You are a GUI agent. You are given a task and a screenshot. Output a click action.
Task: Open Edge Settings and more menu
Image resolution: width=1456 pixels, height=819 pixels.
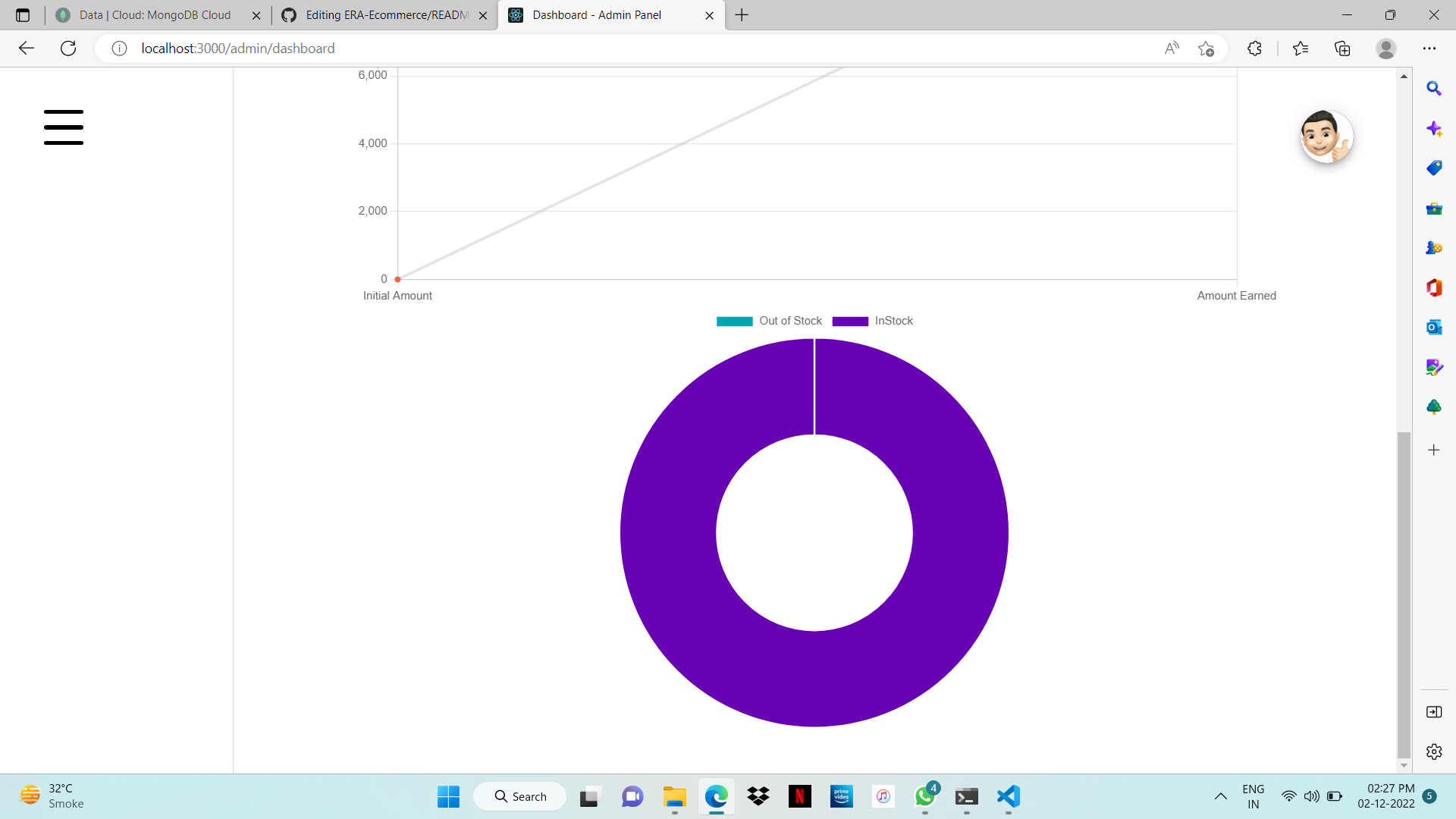(1431, 48)
